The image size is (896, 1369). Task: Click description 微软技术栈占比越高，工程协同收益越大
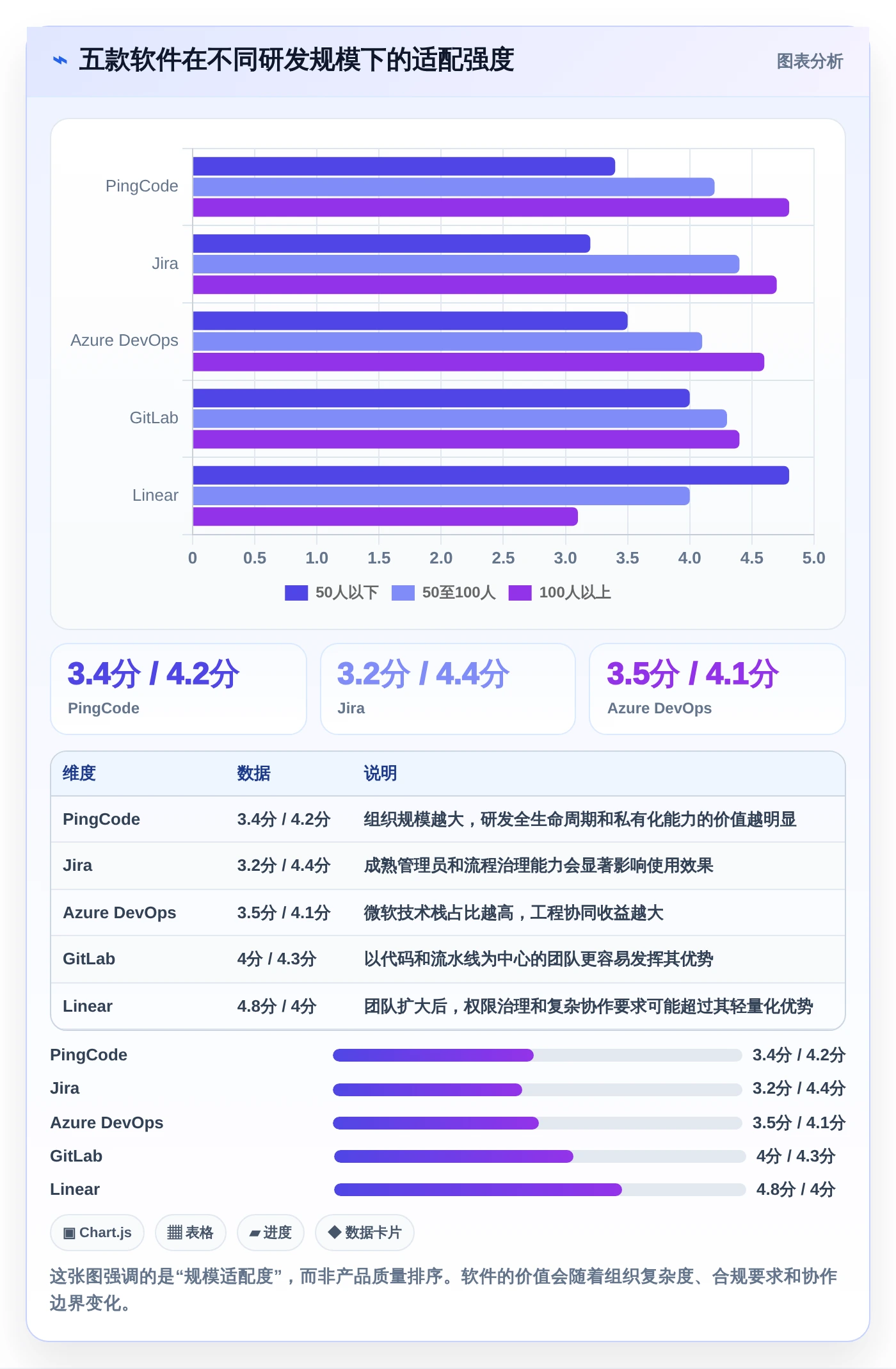[514, 912]
